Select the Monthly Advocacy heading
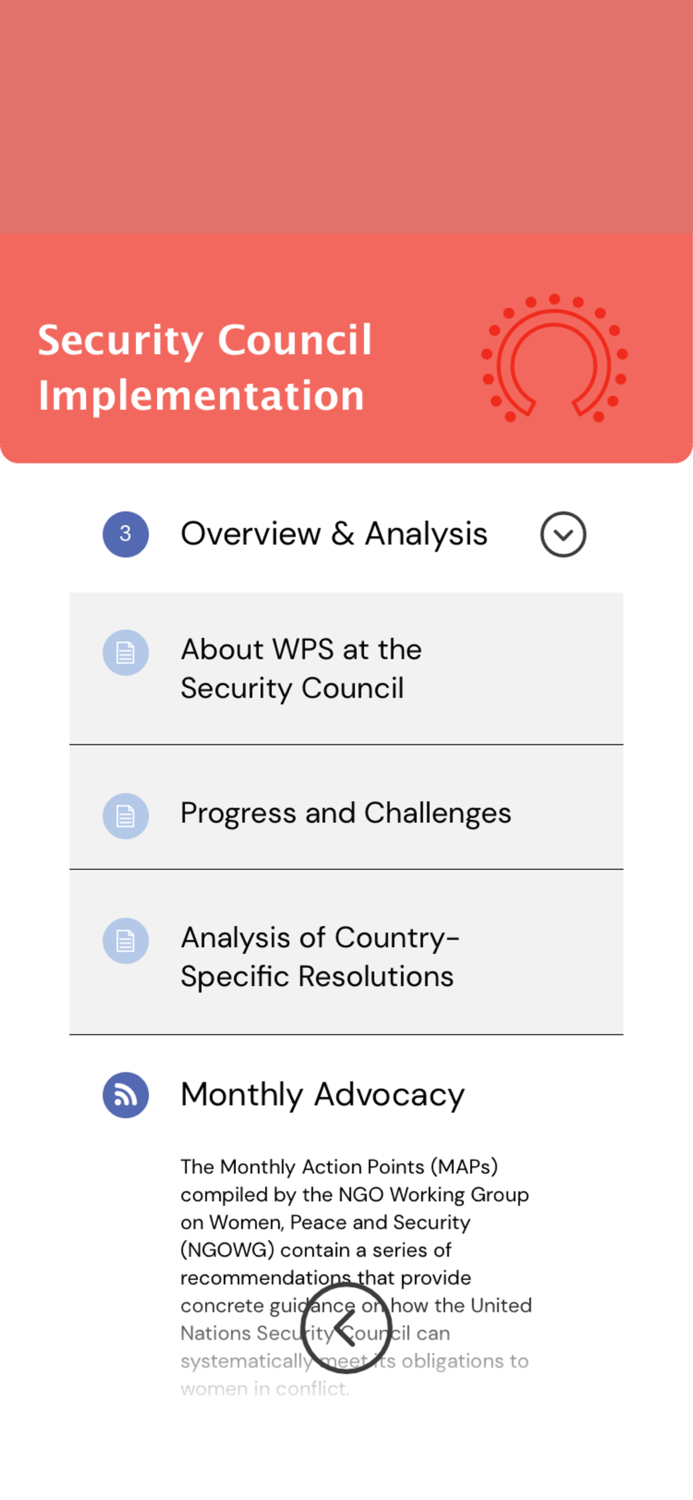 322,1095
